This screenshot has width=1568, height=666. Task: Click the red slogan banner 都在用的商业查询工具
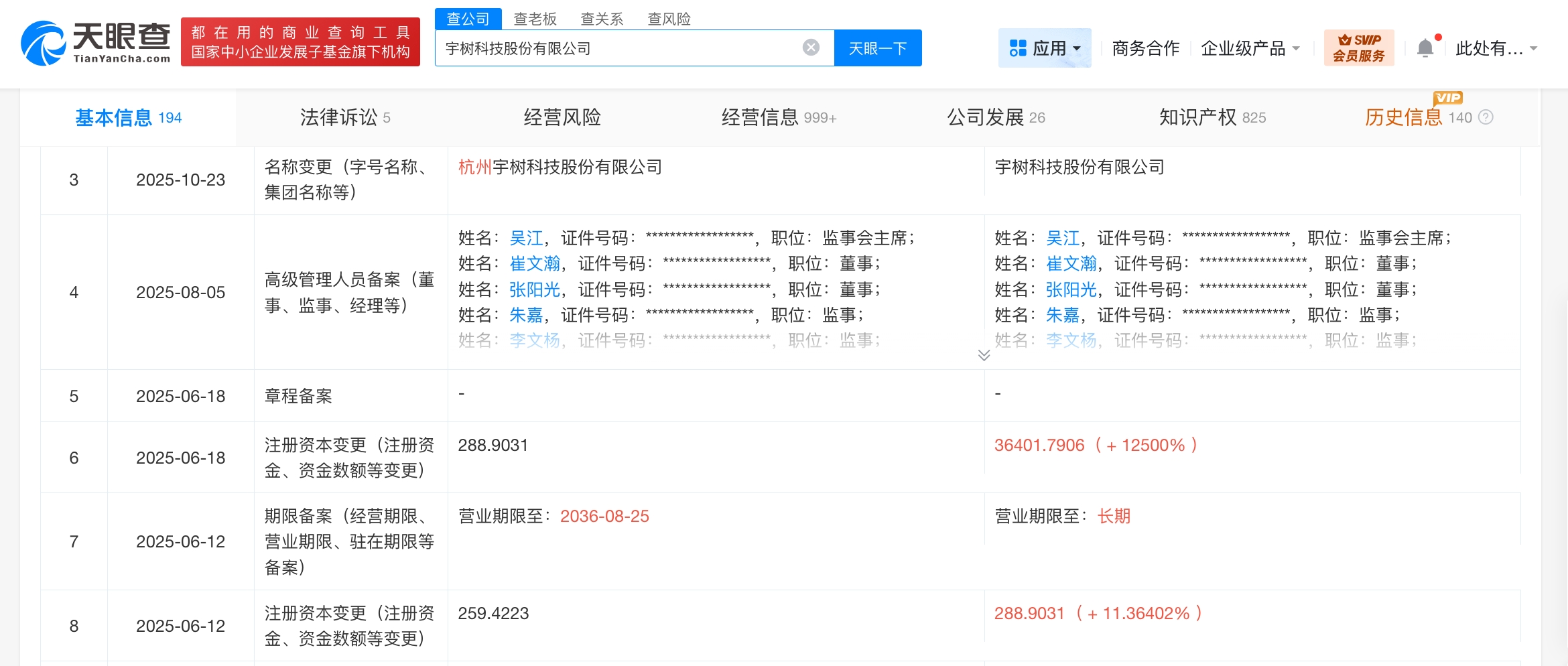point(300,42)
